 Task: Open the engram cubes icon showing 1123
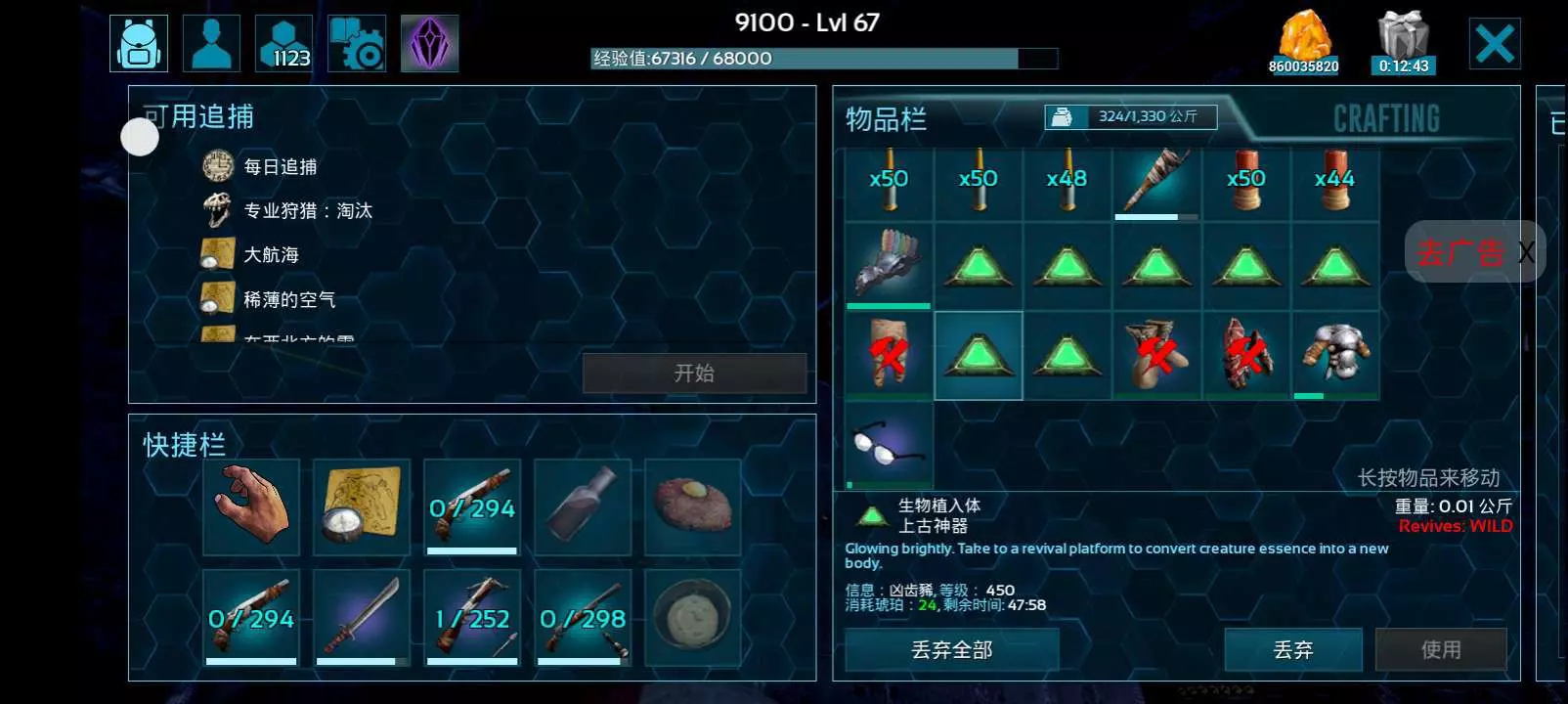point(283,43)
